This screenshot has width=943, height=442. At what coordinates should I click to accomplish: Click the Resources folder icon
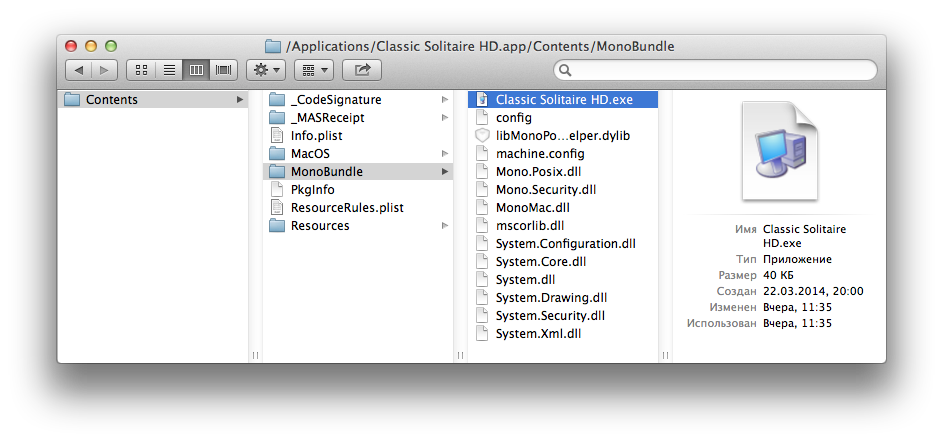(277, 226)
